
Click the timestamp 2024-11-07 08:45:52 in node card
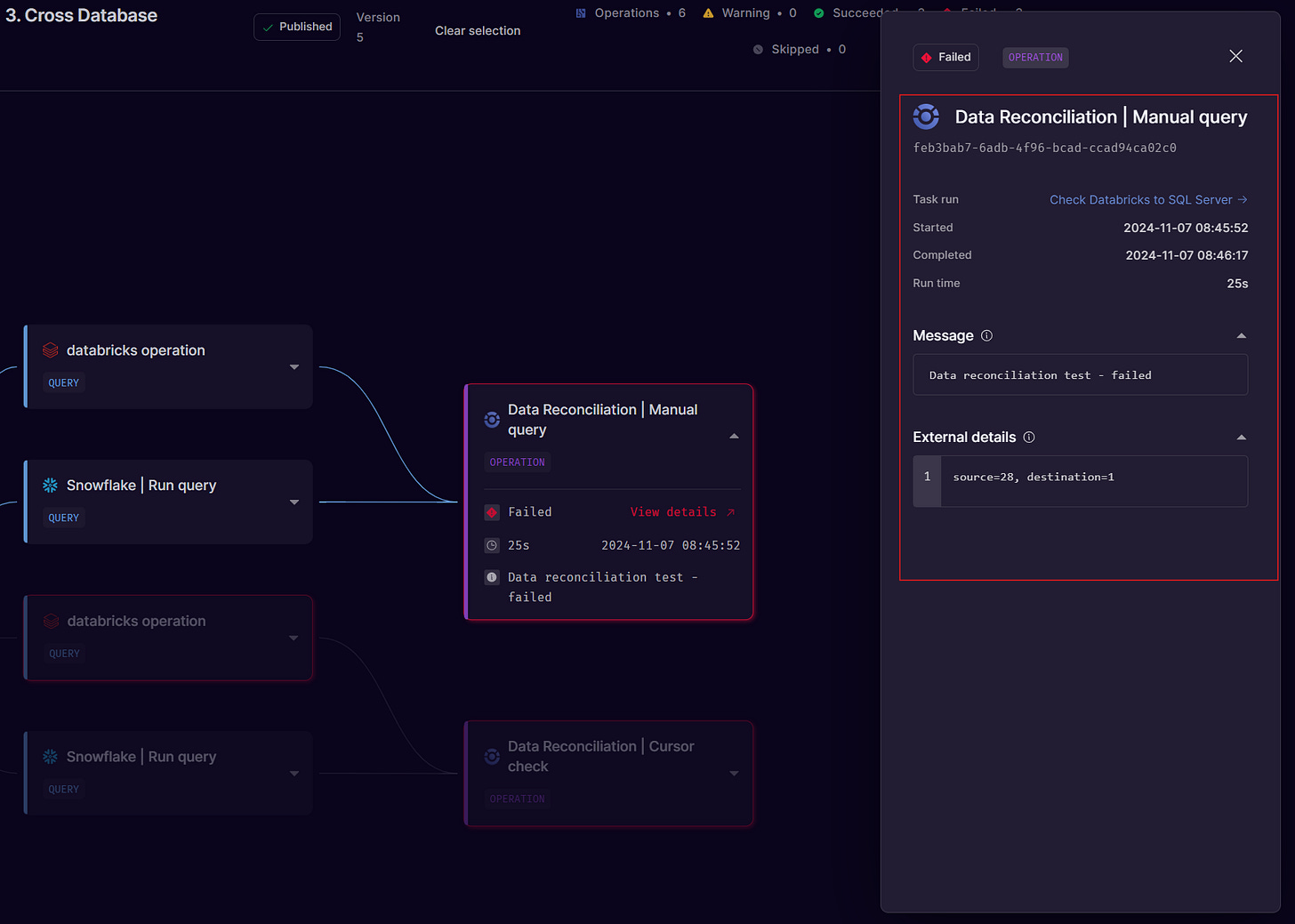pyautogui.click(x=671, y=545)
